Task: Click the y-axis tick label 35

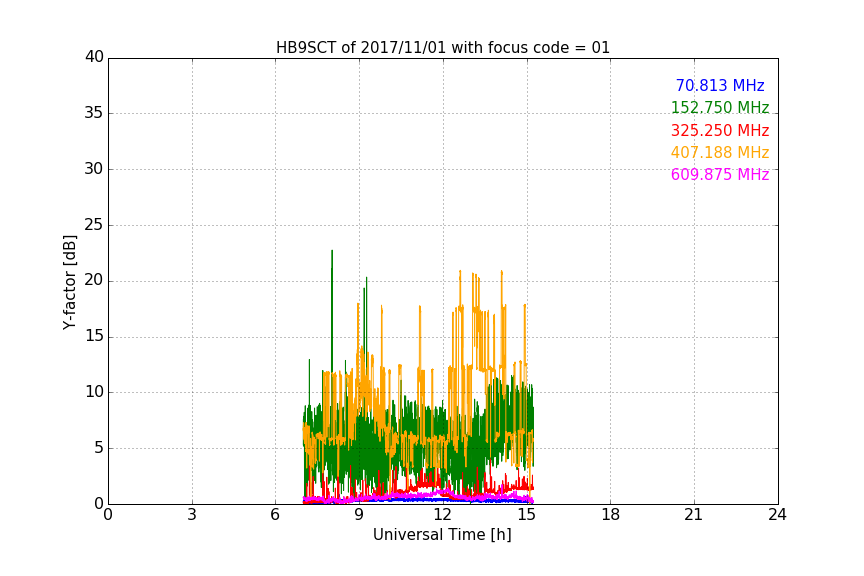Action: [x=94, y=113]
